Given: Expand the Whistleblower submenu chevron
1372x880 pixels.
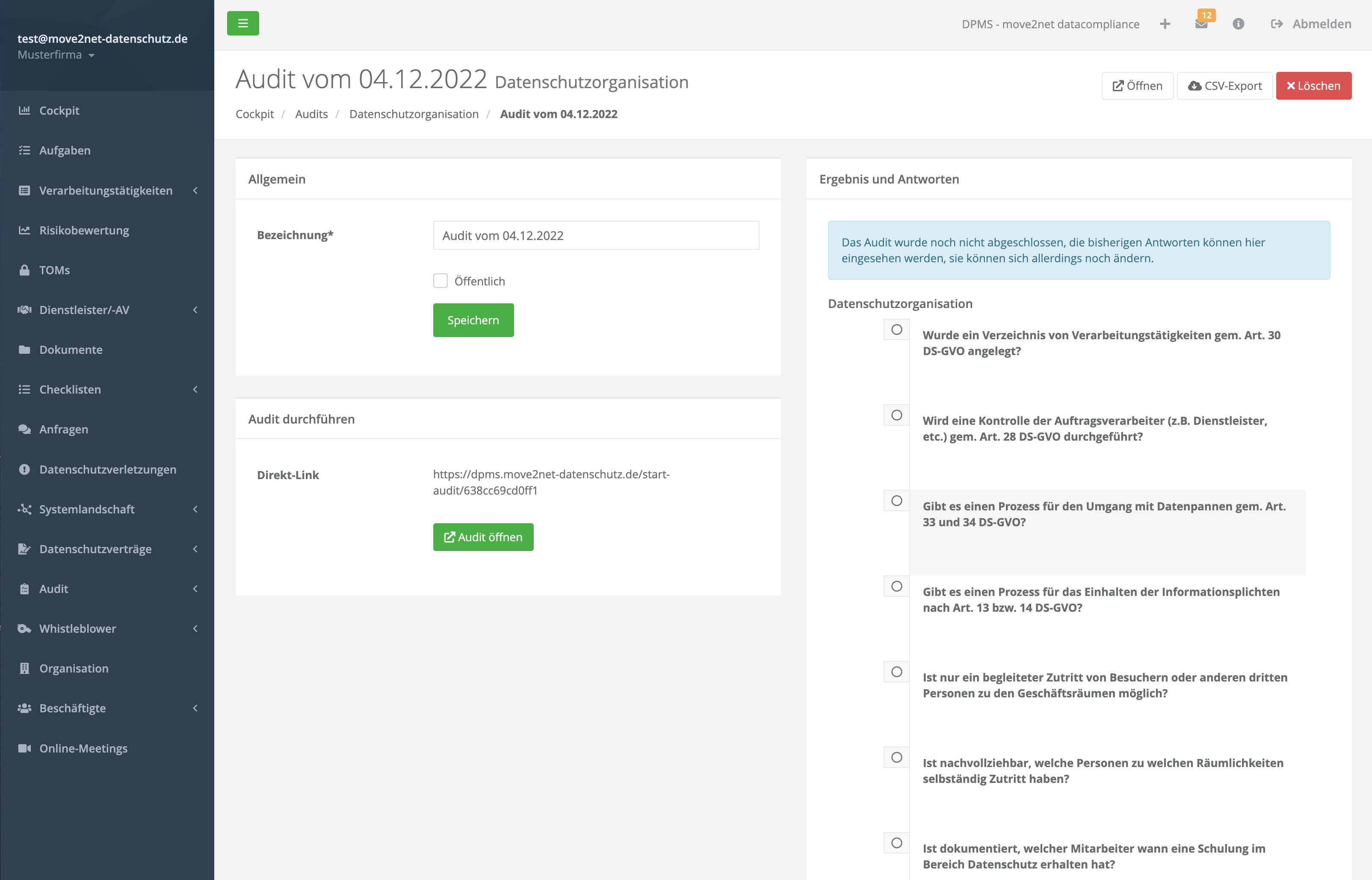Looking at the screenshot, I should point(195,628).
